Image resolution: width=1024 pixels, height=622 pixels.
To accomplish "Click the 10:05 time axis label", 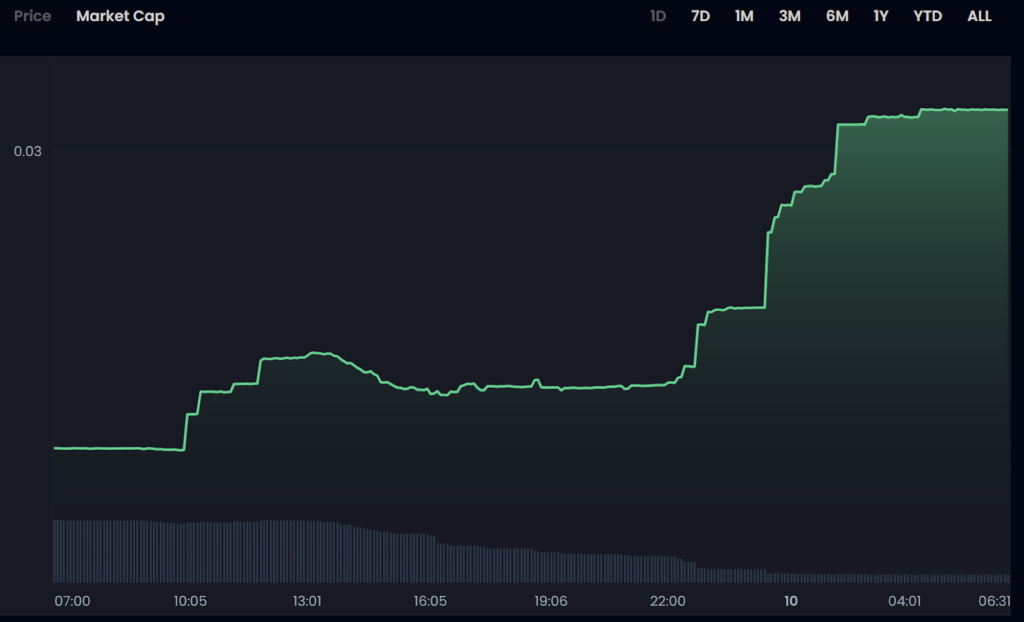I will tap(189, 601).
